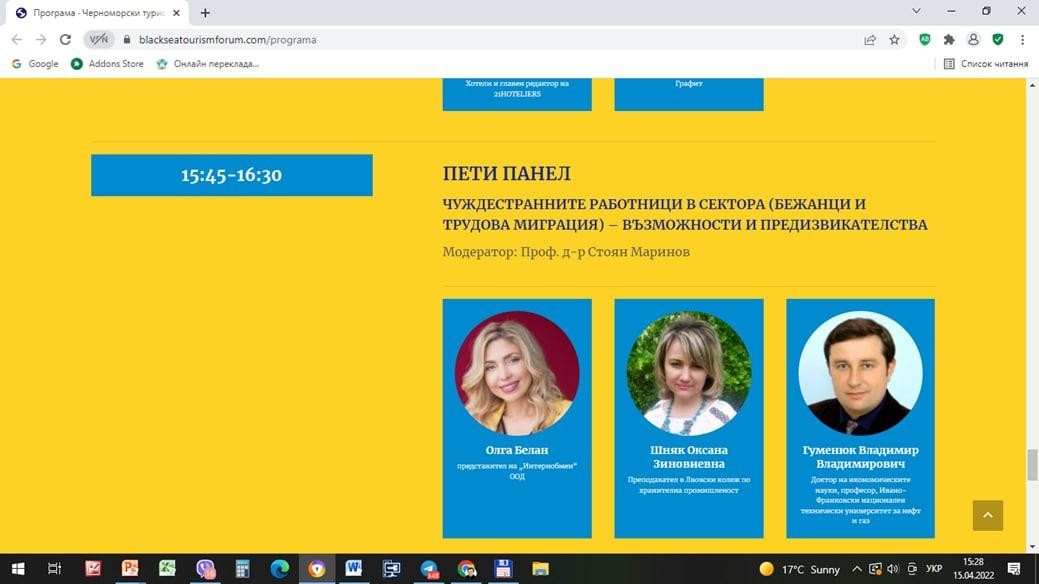1039x584 pixels.
Task: Open Task View on the taskbar
Action: coord(54,569)
